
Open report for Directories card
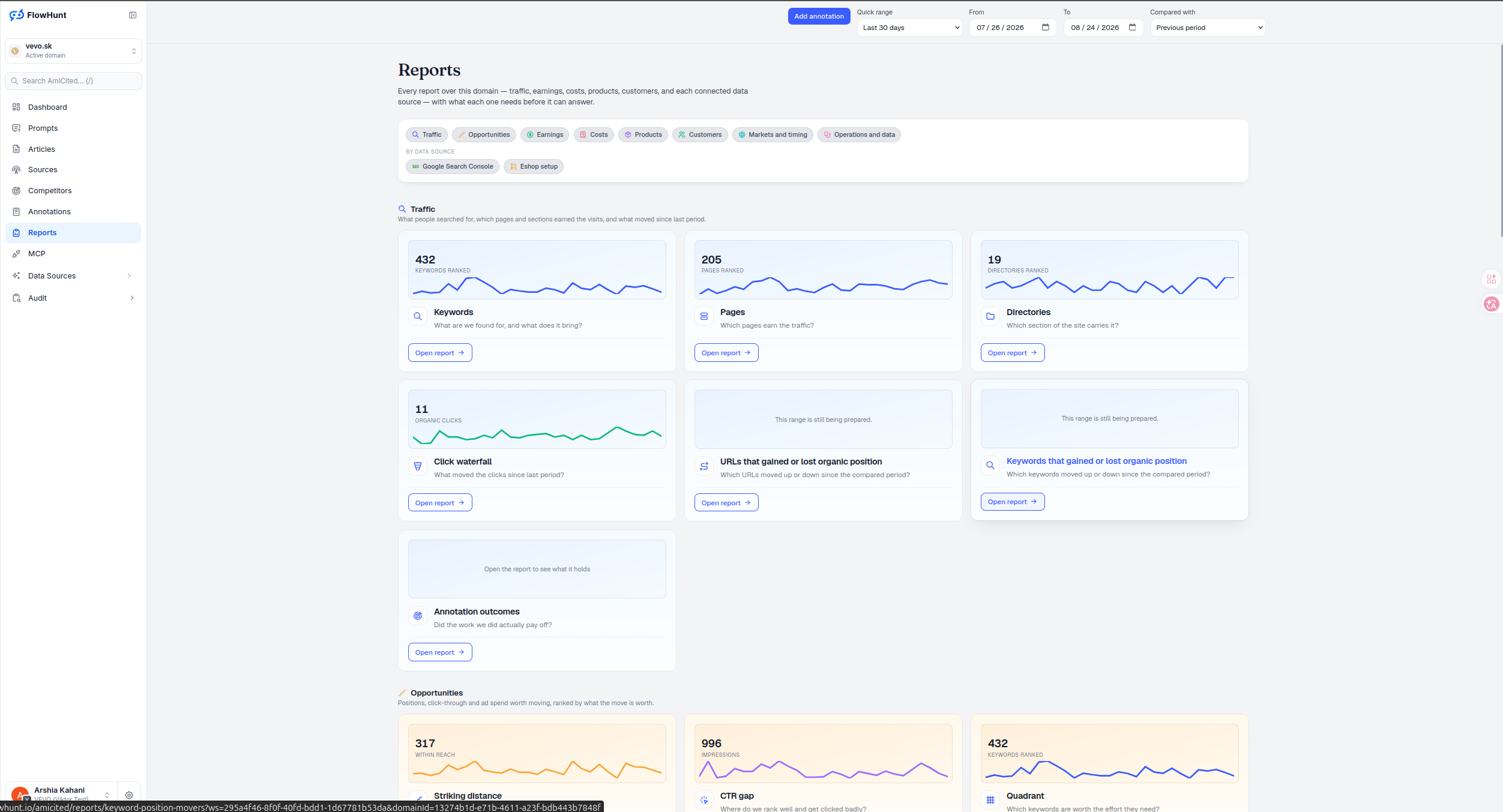coord(1013,353)
